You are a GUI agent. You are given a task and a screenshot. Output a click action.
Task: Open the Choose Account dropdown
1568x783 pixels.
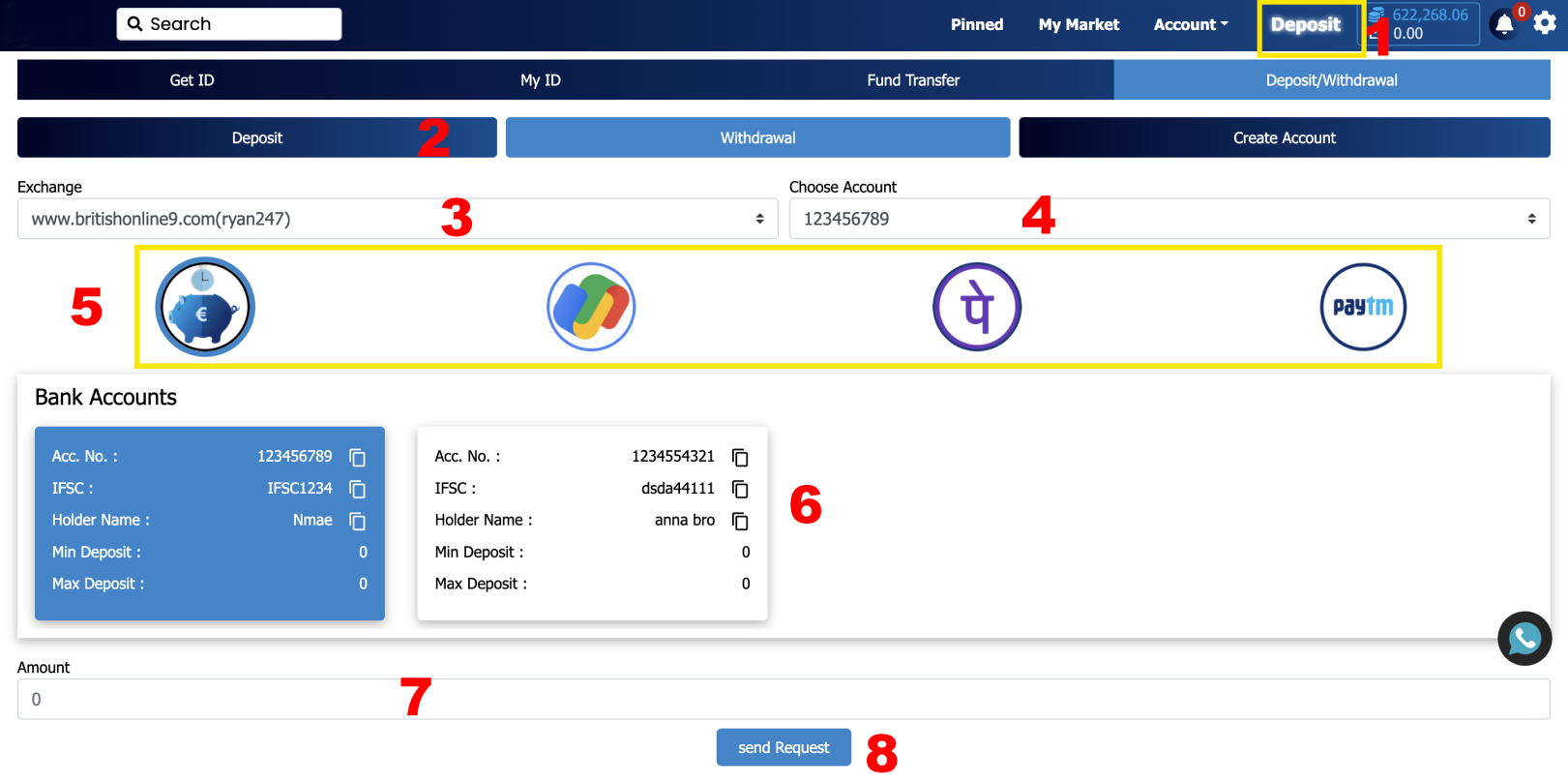[x=1169, y=219]
